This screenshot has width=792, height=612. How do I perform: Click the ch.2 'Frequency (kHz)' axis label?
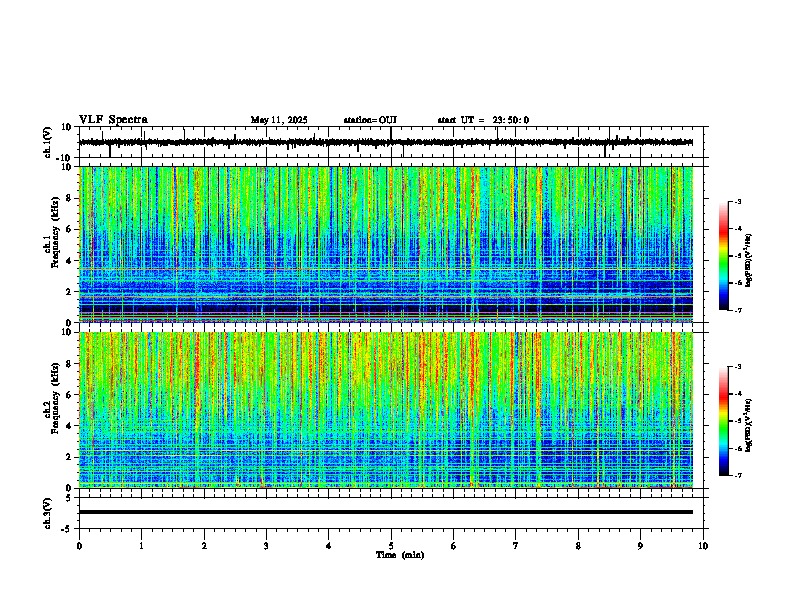click(55, 398)
